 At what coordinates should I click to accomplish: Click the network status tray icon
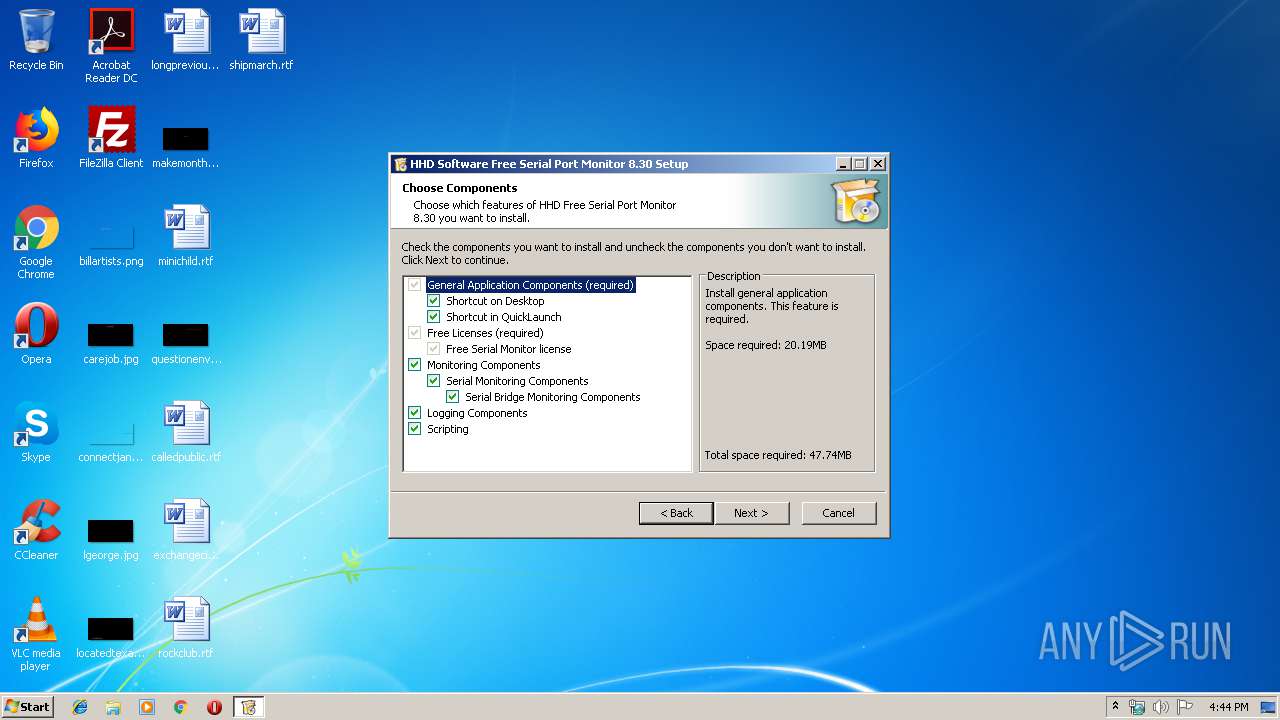tap(1137, 707)
